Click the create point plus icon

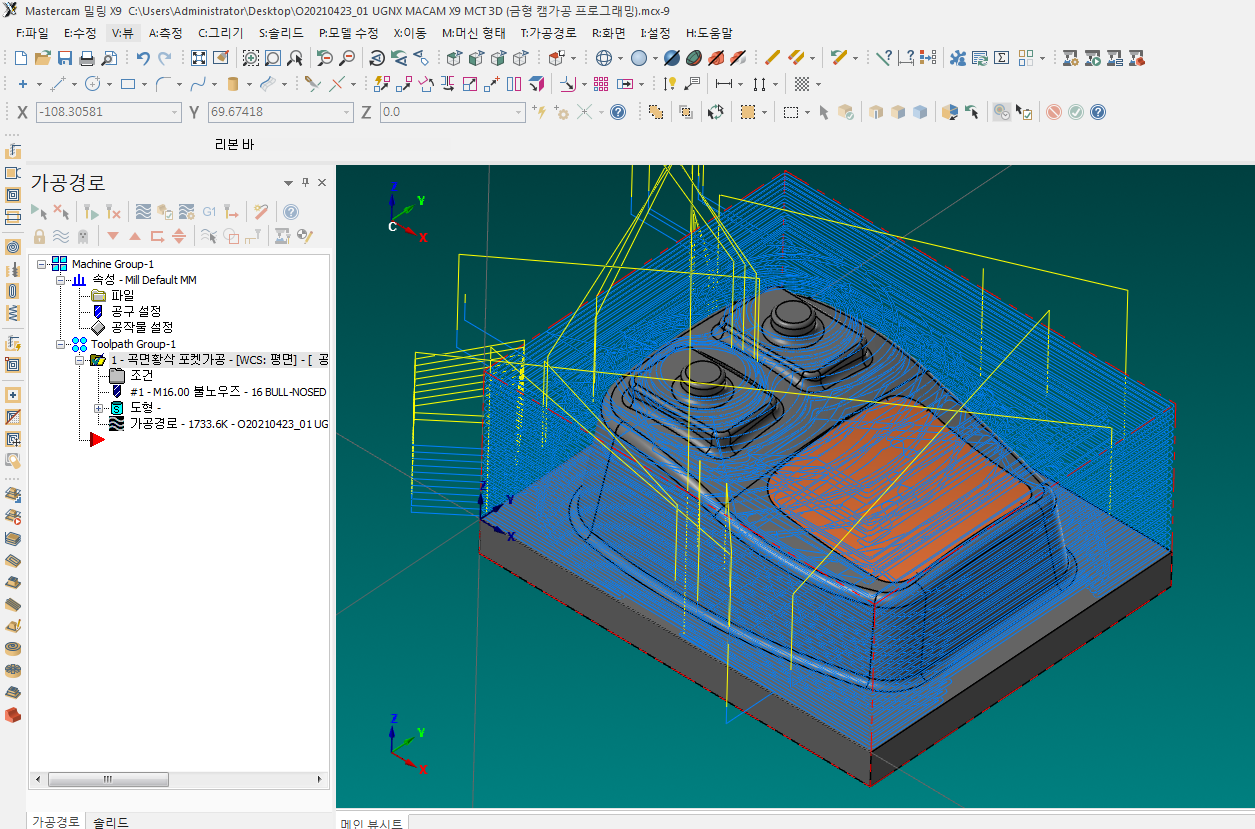(x=25, y=84)
